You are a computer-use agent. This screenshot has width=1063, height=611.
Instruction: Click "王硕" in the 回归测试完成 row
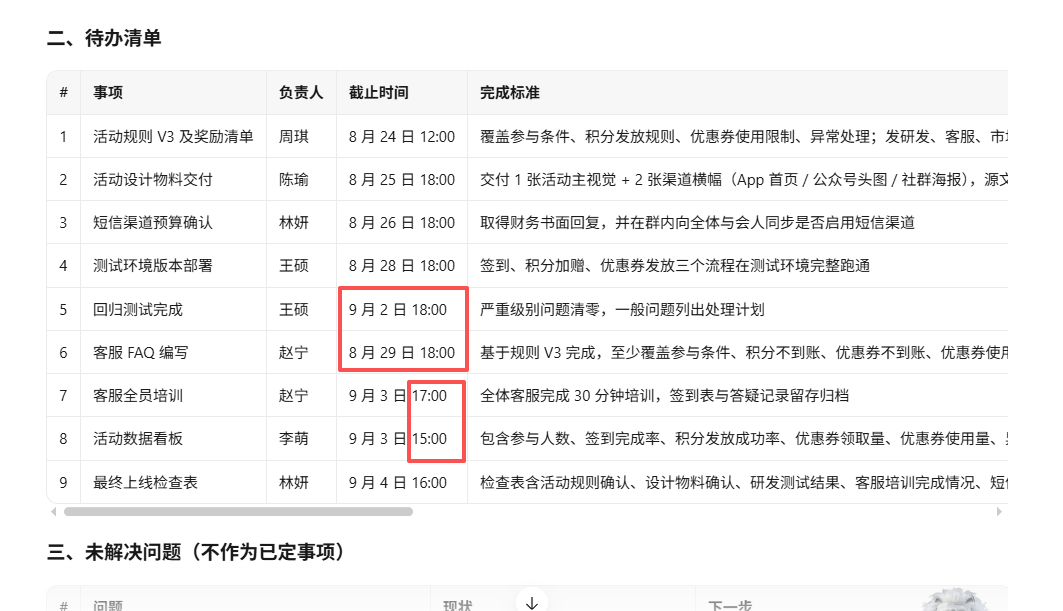294,310
